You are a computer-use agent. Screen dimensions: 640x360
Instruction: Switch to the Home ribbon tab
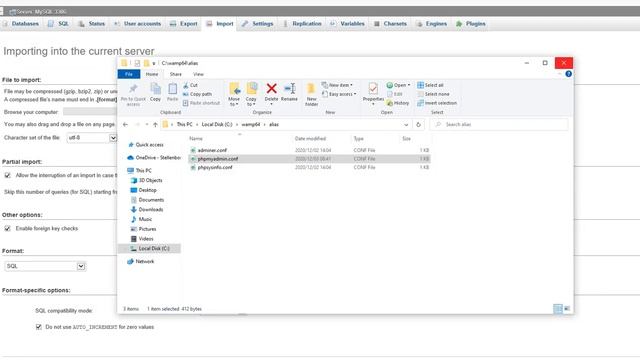(x=152, y=74)
